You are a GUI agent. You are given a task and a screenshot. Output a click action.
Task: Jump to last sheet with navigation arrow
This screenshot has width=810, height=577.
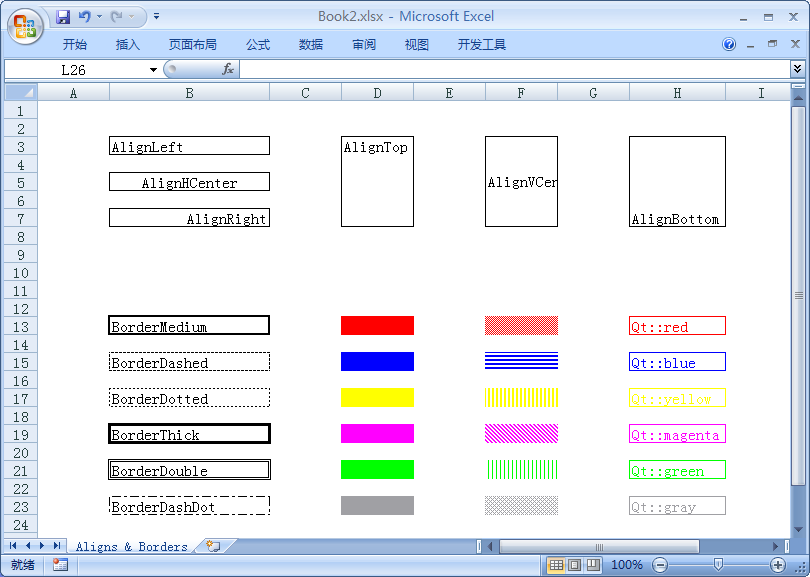[x=56, y=546]
